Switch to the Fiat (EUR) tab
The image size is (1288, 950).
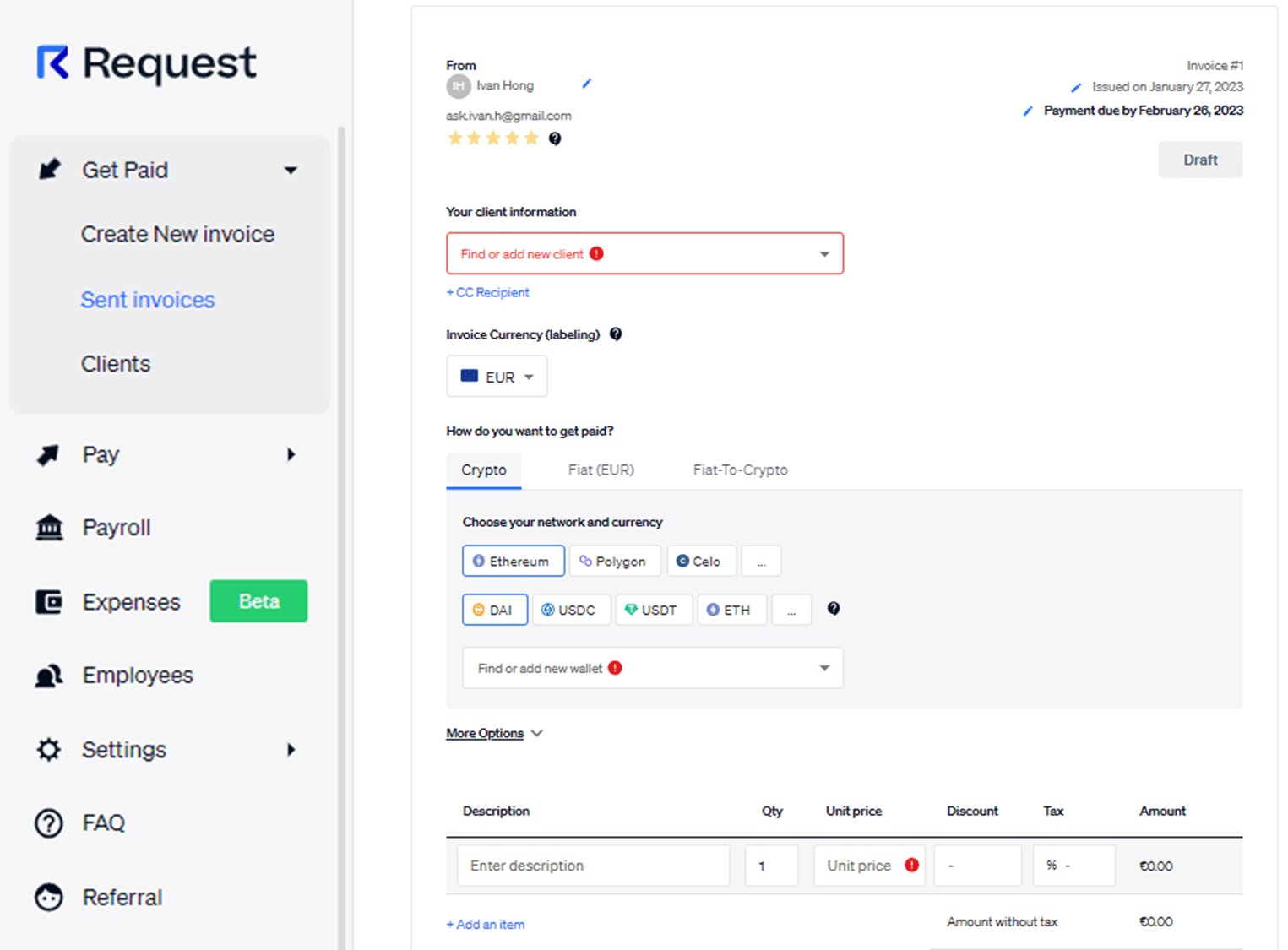pos(601,470)
